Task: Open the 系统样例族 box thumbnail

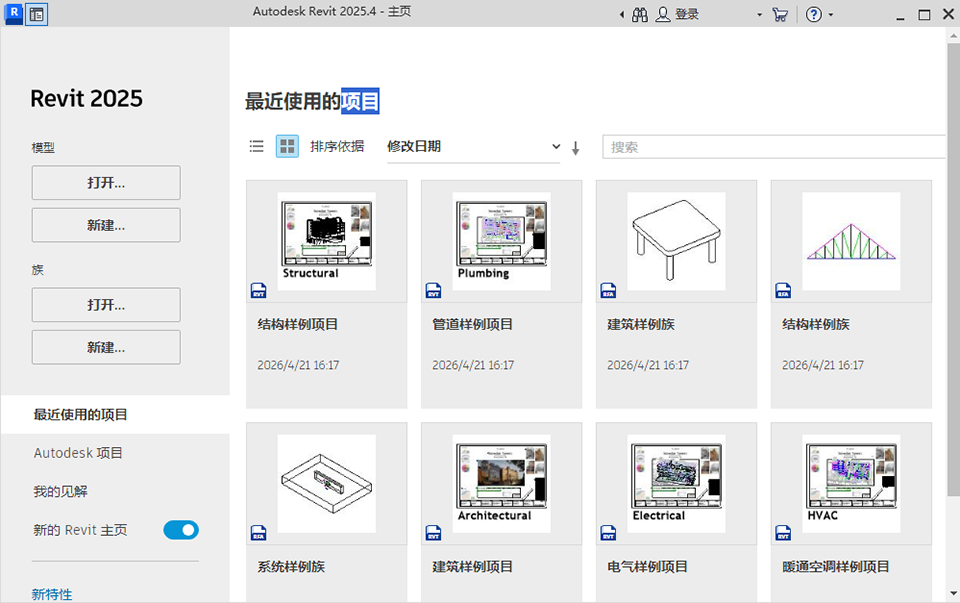Action: pyautogui.click(x=326, y=484)
